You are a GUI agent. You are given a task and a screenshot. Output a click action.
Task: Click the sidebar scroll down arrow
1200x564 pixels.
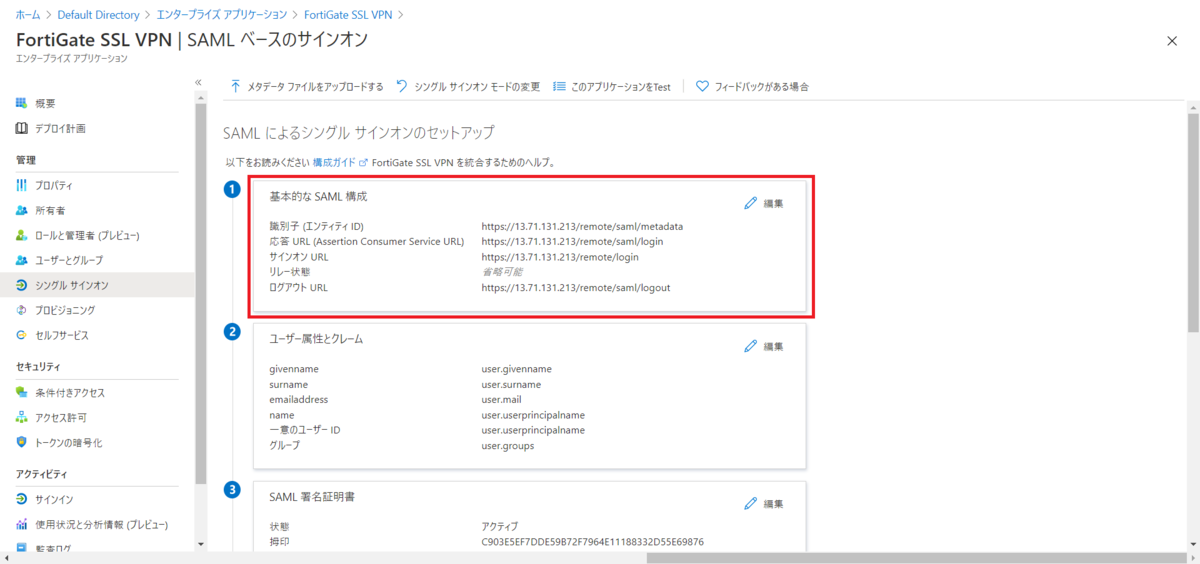pyautogui.click(x=200, y=544)
